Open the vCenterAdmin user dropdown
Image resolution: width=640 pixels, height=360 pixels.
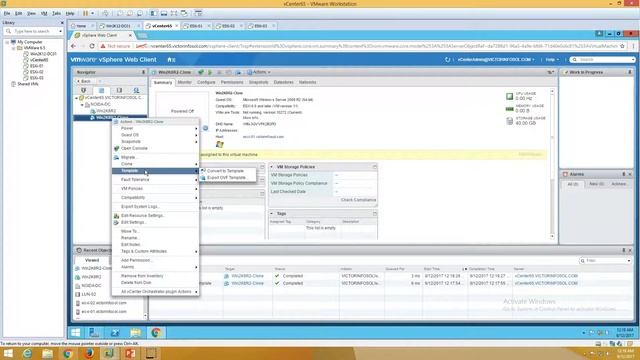click(x=496, y=60)
